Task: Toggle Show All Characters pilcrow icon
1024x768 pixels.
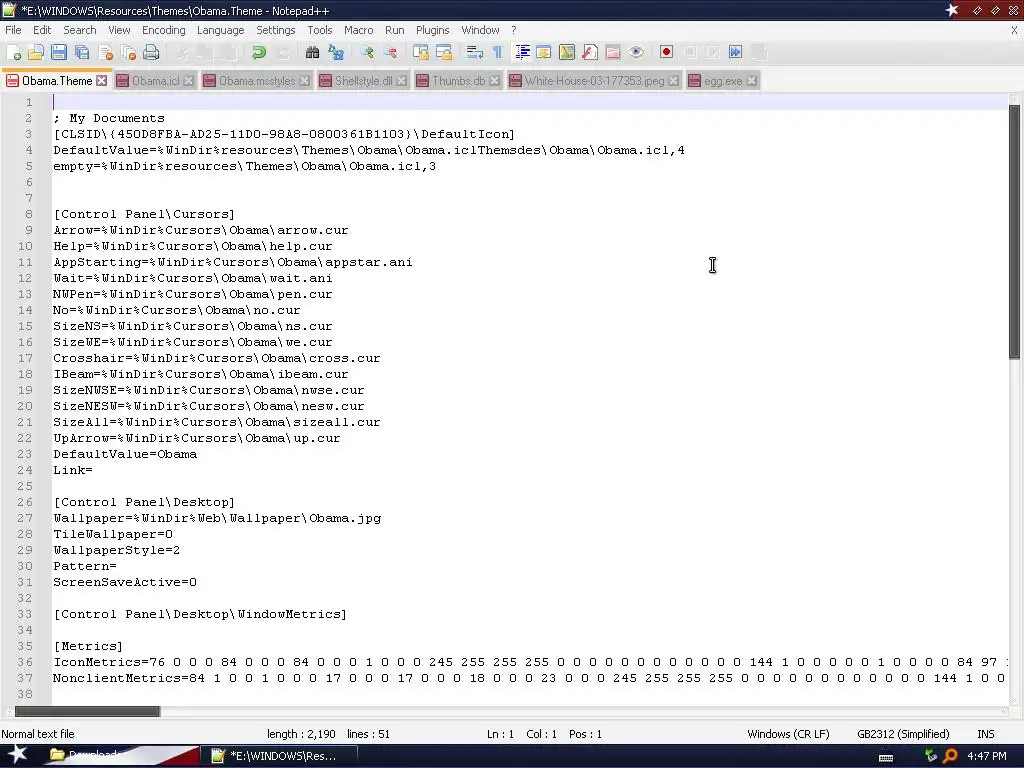Action: tap(497, 53)
